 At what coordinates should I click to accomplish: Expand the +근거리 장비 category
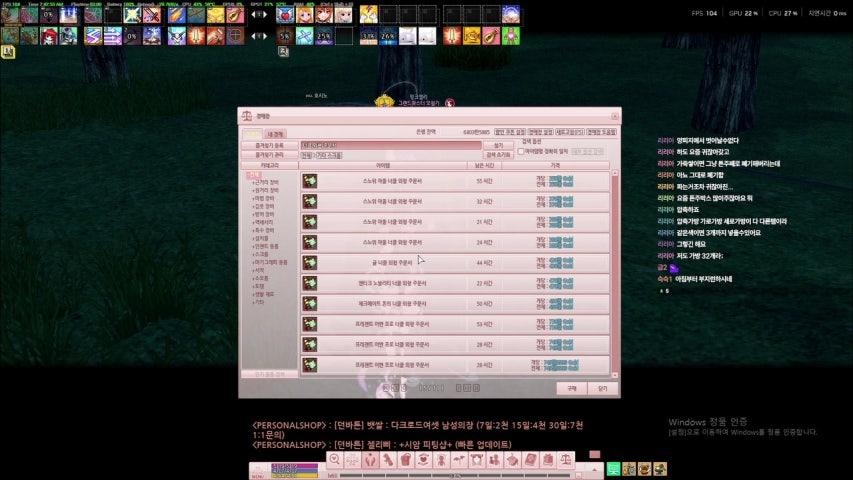click(266, 183)
